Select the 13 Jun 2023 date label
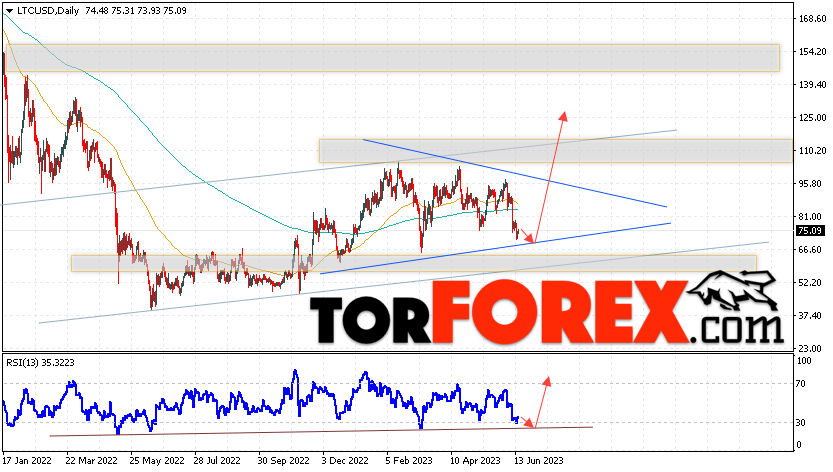The width and height of the screenshot is (833, 472). [538, 460]
